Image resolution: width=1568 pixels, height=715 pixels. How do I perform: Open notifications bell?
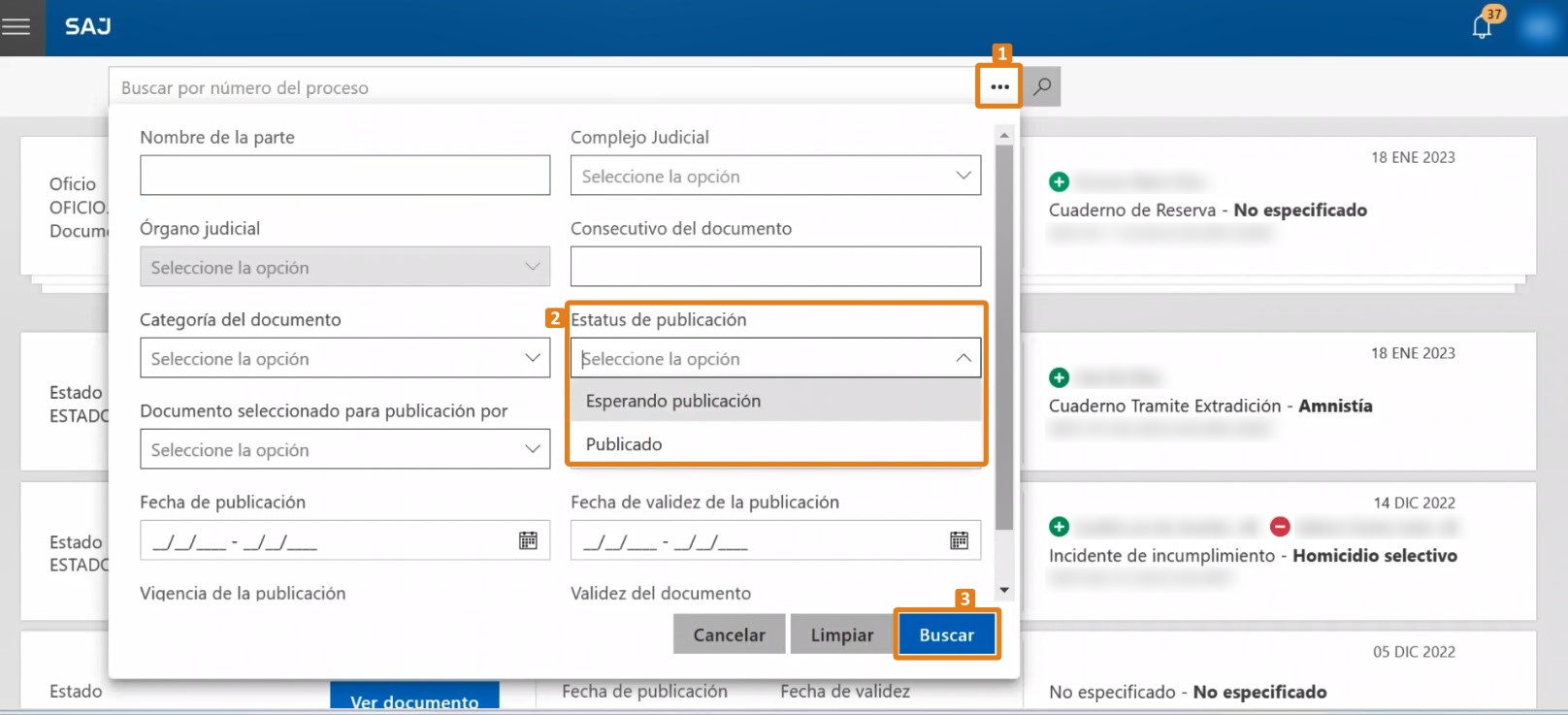pos(1482,26)
